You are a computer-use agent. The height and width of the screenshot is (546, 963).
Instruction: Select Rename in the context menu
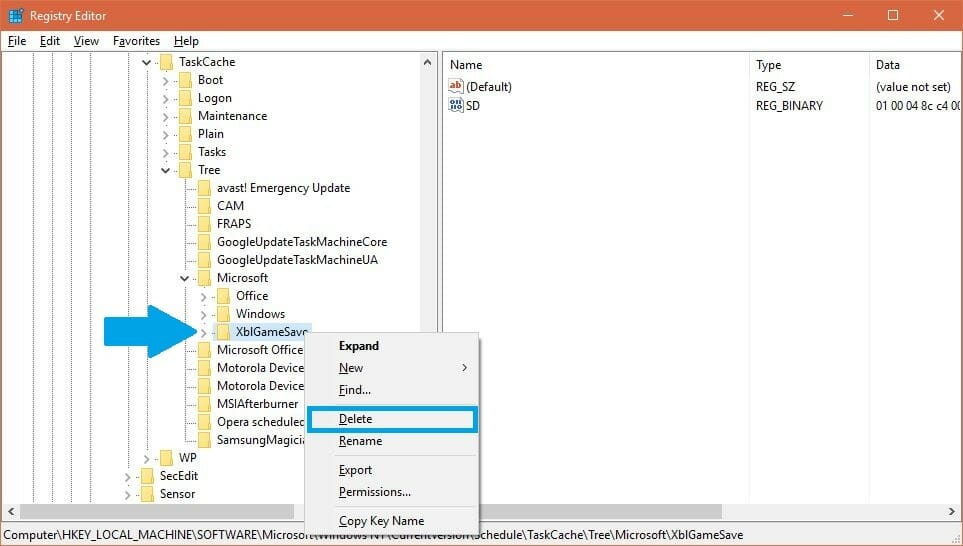coord(392,441)
